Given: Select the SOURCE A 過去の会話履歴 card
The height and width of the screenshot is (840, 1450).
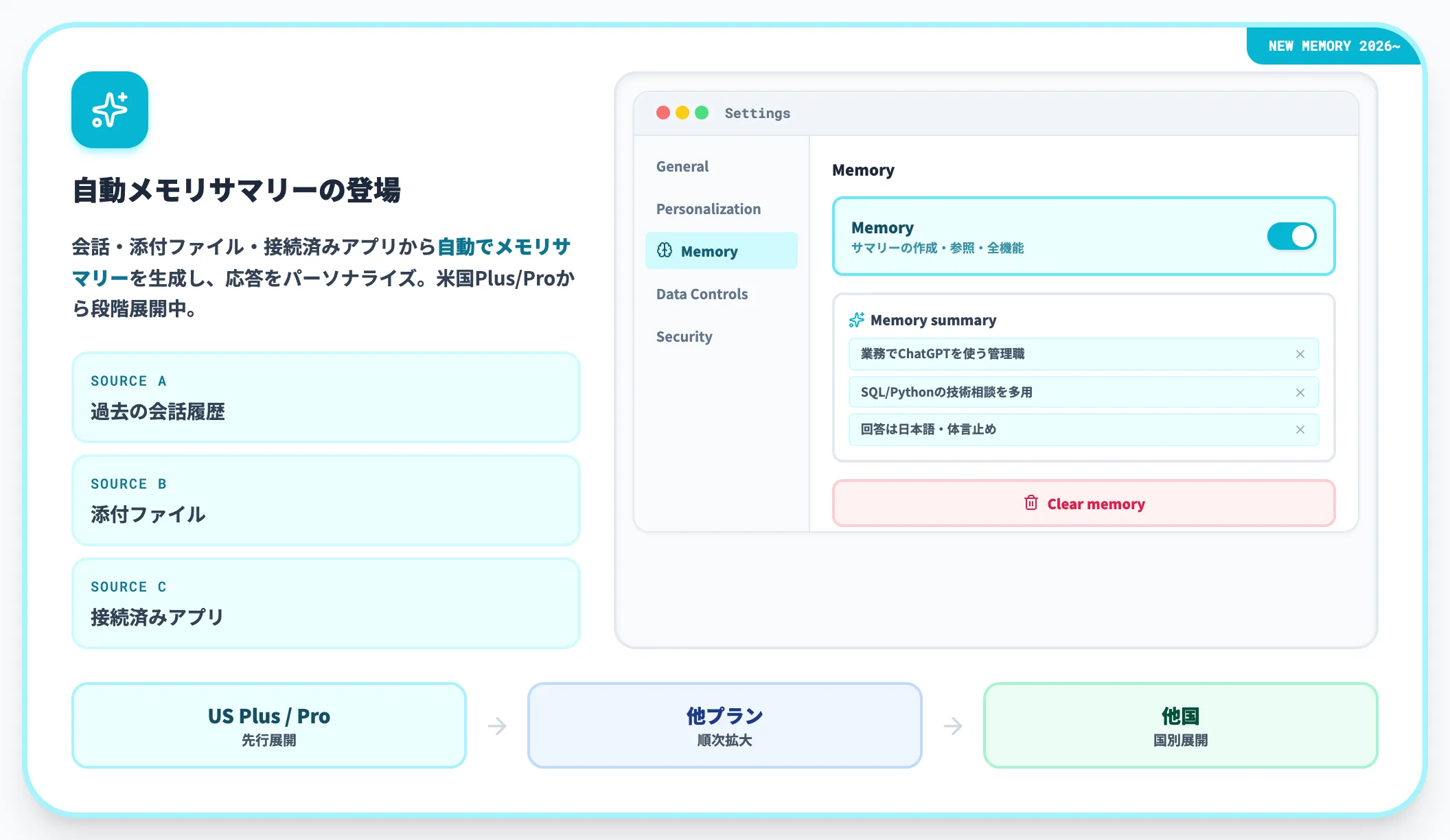Looking at the screenshot, I should (x=326, y=397).
